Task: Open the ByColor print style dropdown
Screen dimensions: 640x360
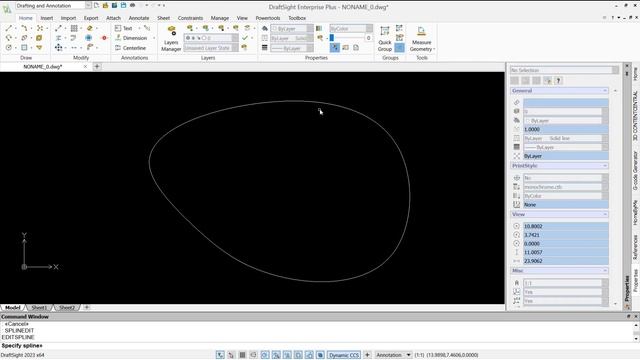Action: click(351, 29)
